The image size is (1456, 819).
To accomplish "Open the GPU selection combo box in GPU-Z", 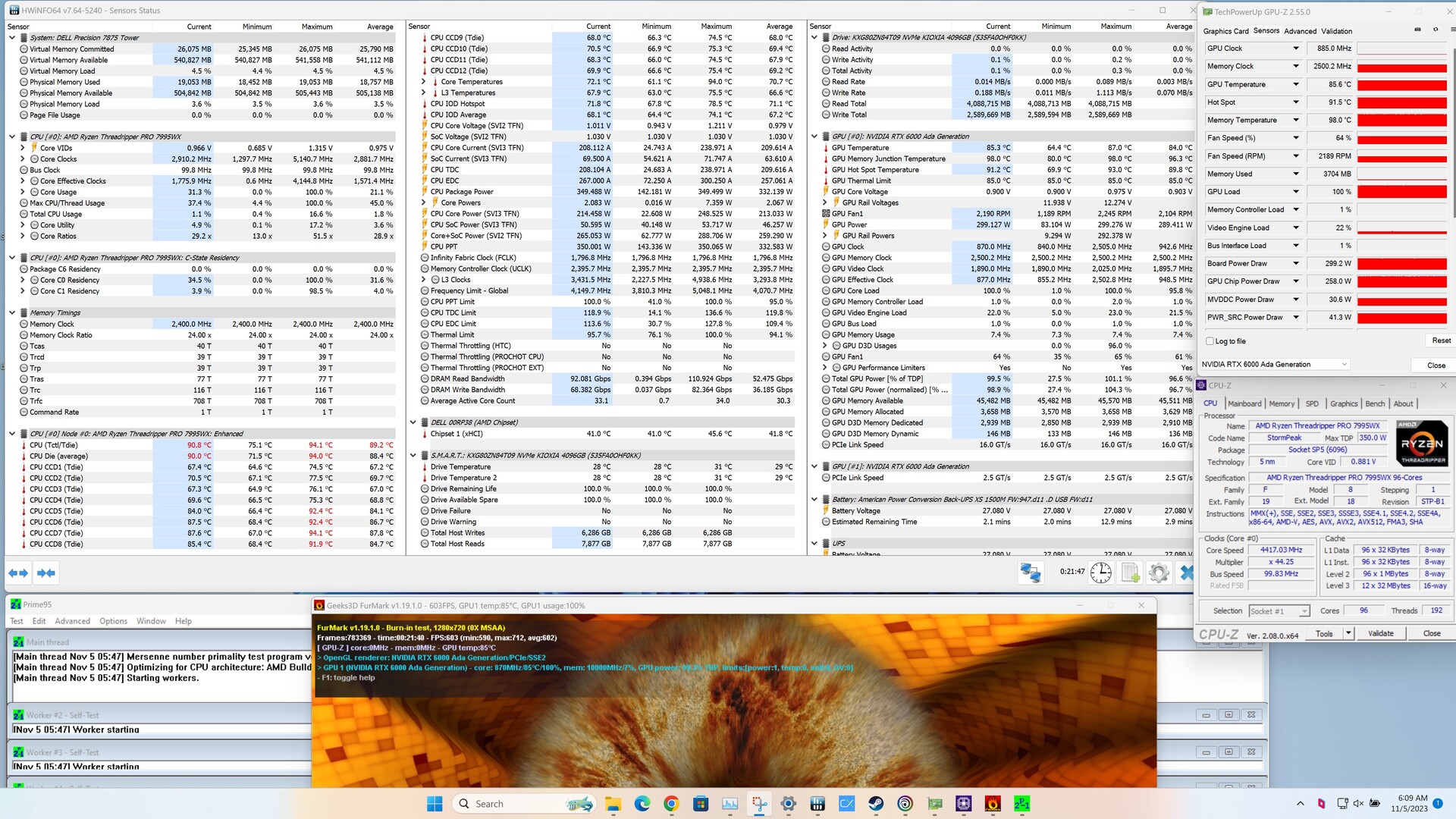I will (x=1274, y=365).
